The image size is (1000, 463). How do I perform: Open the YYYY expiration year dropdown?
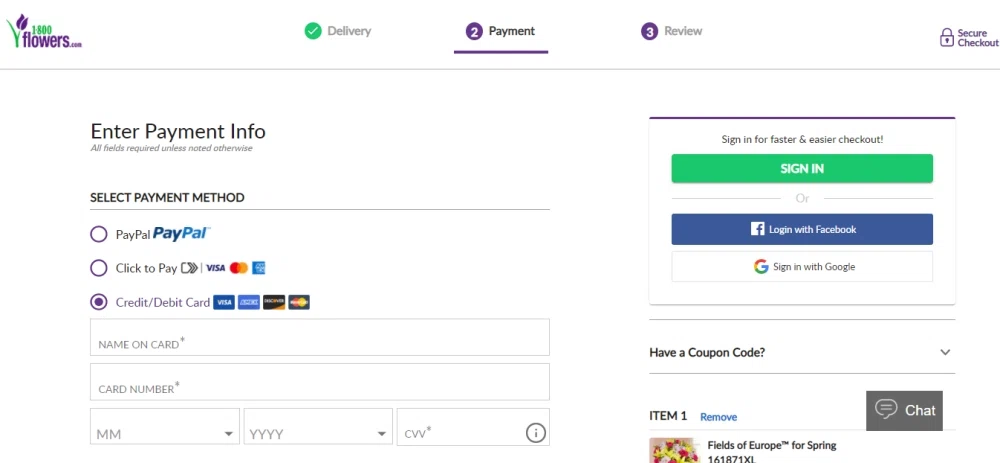pyautogui.click(x=318, y=434)
